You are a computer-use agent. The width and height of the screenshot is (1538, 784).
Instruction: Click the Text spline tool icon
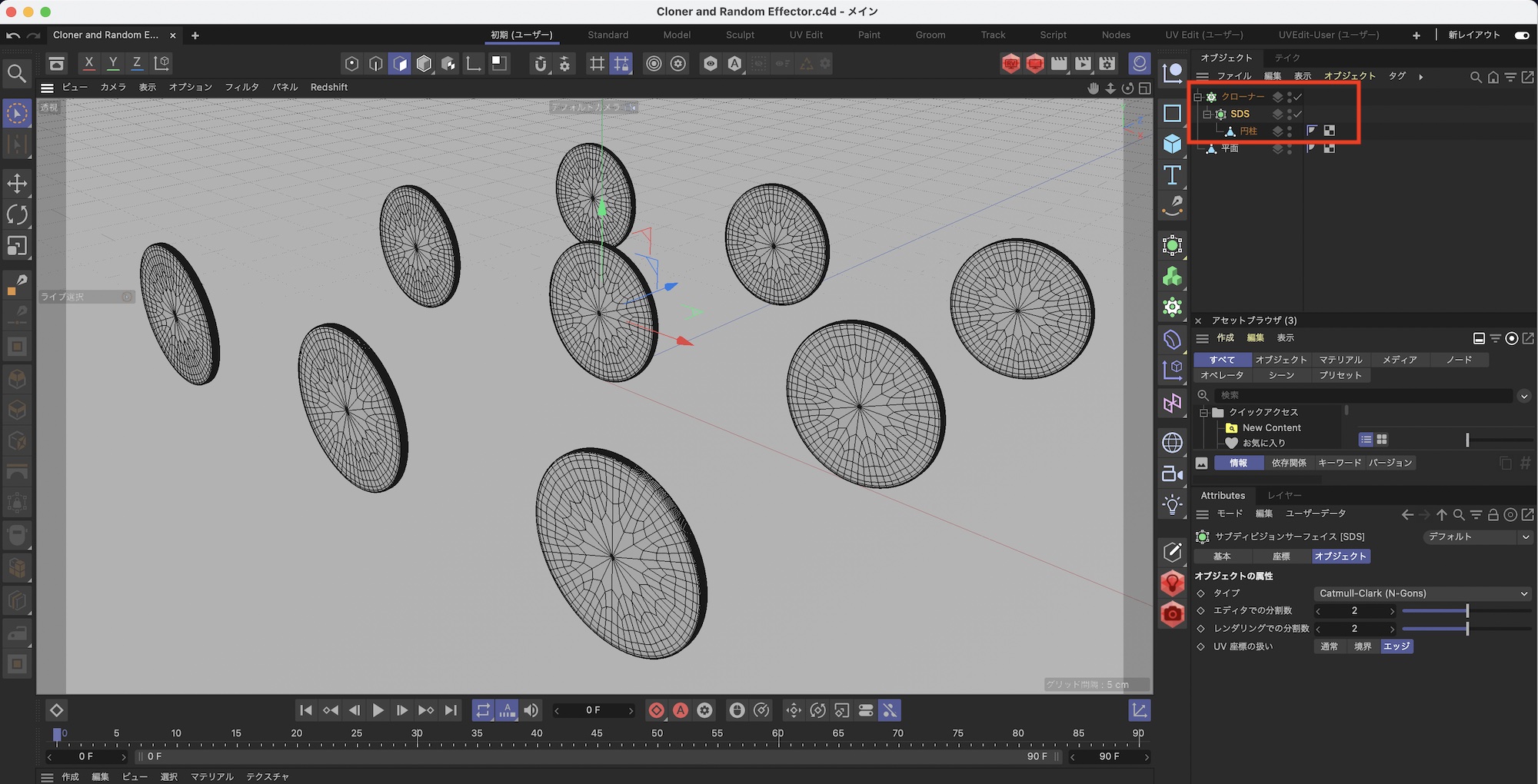pyautogui.click(x=1172, y=176)
